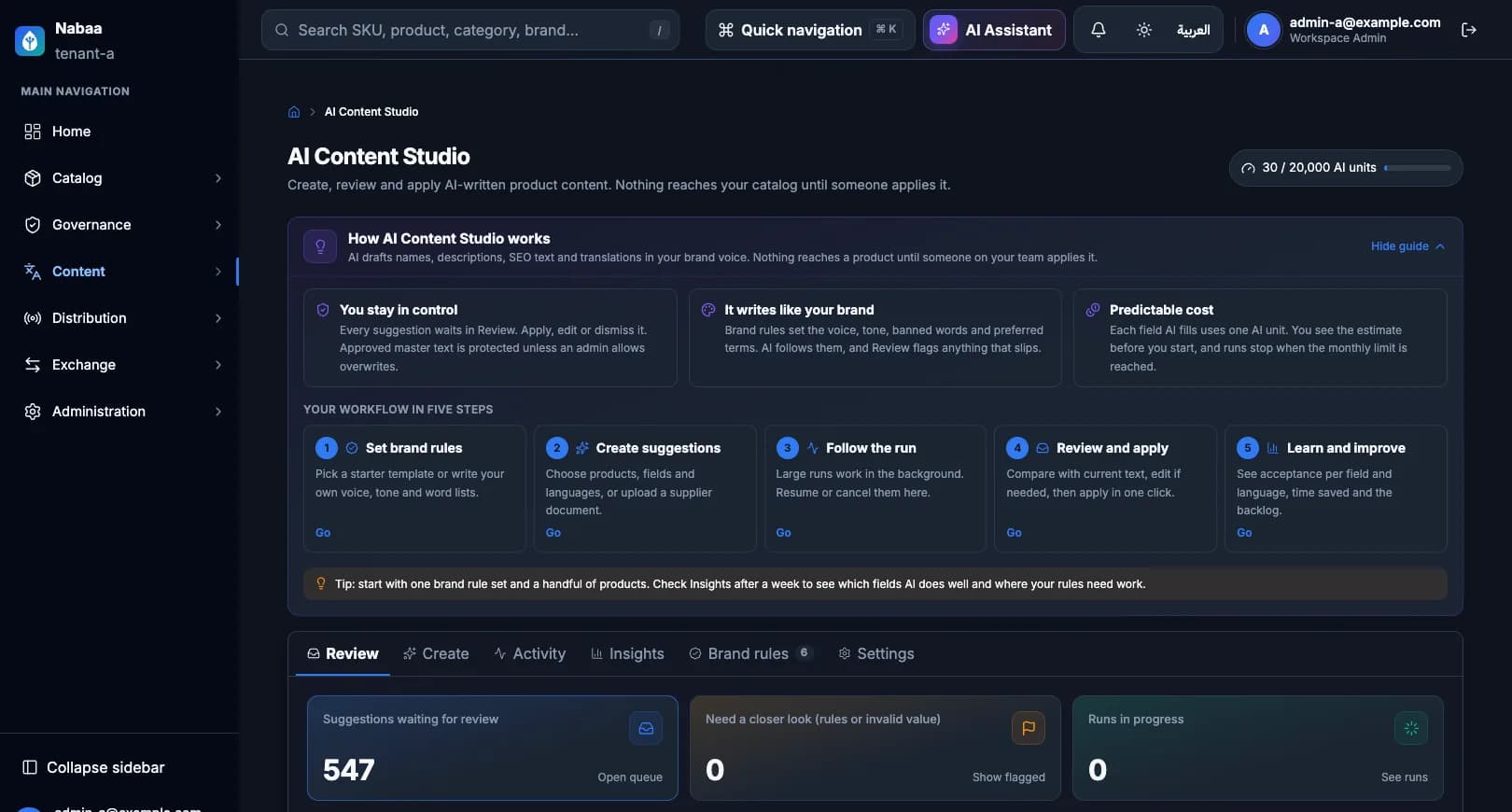Image resolution: width=1512 pixels, height=812 pixels.
Task: Click the shield icon beside You stay in control
Action: (323, 310)
